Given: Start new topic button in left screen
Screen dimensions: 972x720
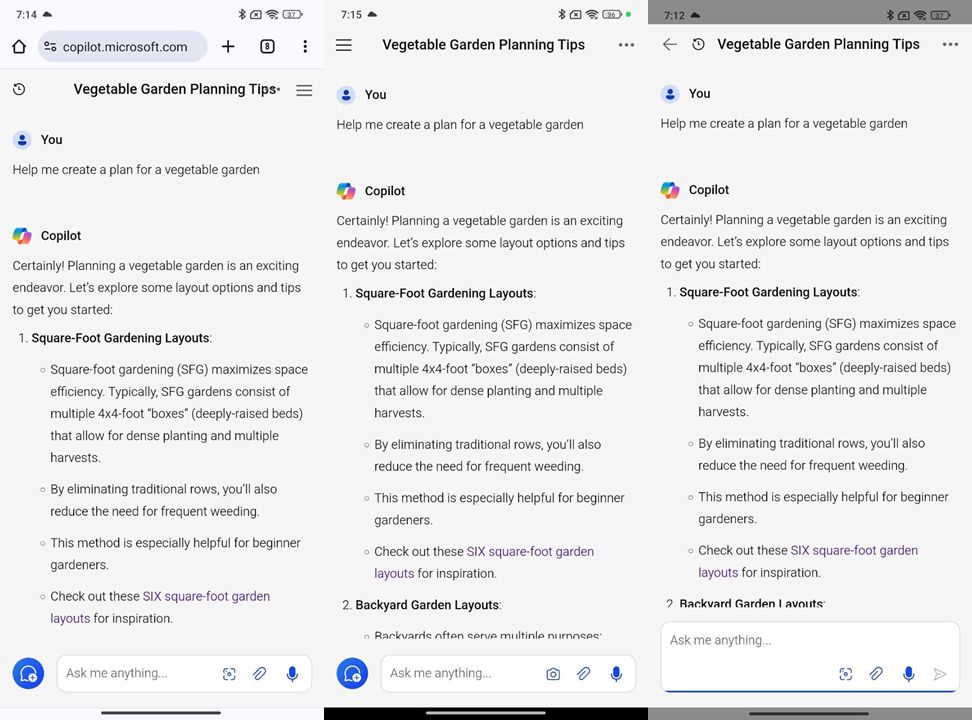Looking at the screenshot, I should point(29,673).
